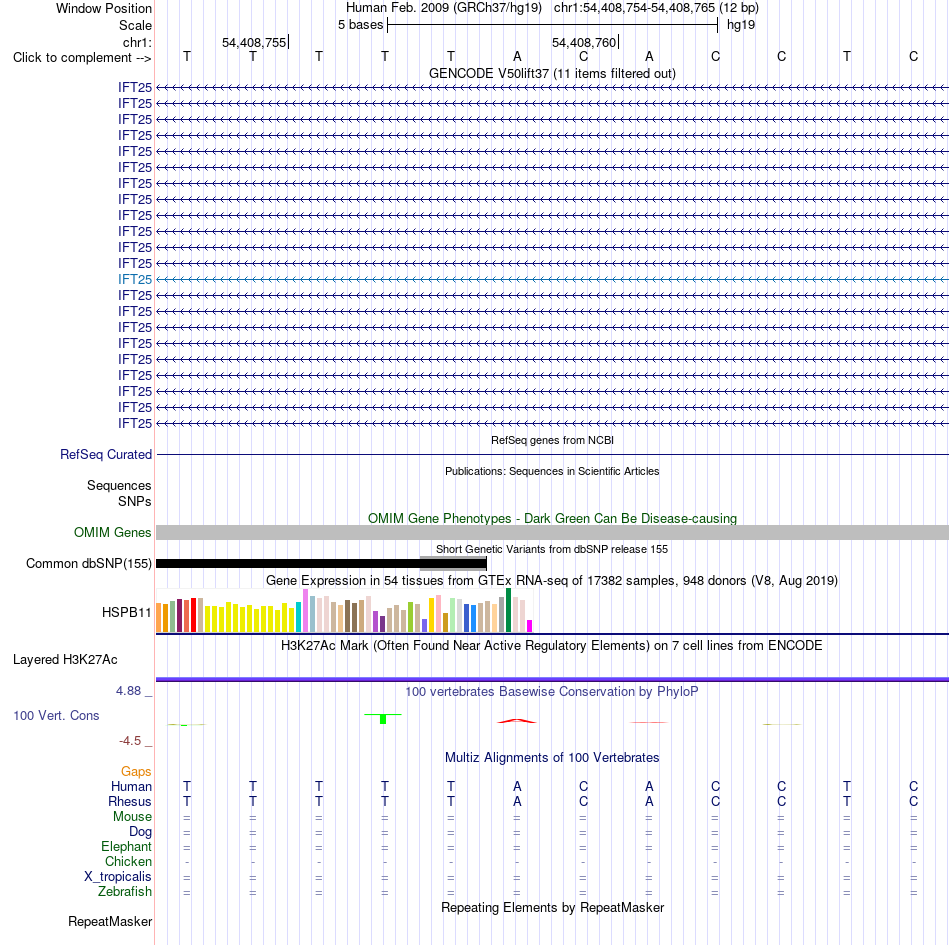Open the GENCODE V50lift37 track title
The width and height of the screenshot is (950, 945).
(x=552, y=73)
